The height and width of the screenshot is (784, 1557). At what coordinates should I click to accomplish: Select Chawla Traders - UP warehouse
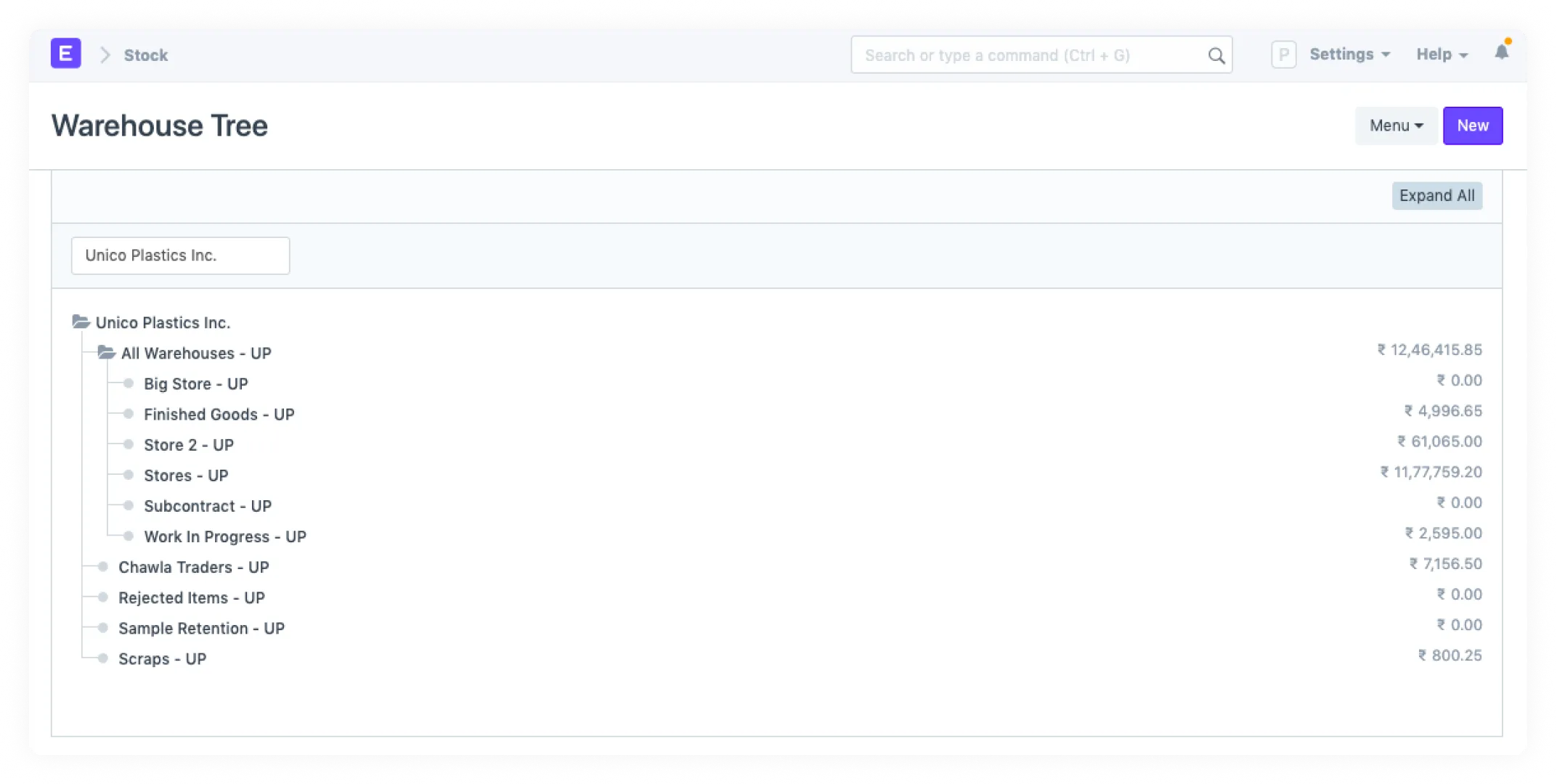click(x=193, y=567)
